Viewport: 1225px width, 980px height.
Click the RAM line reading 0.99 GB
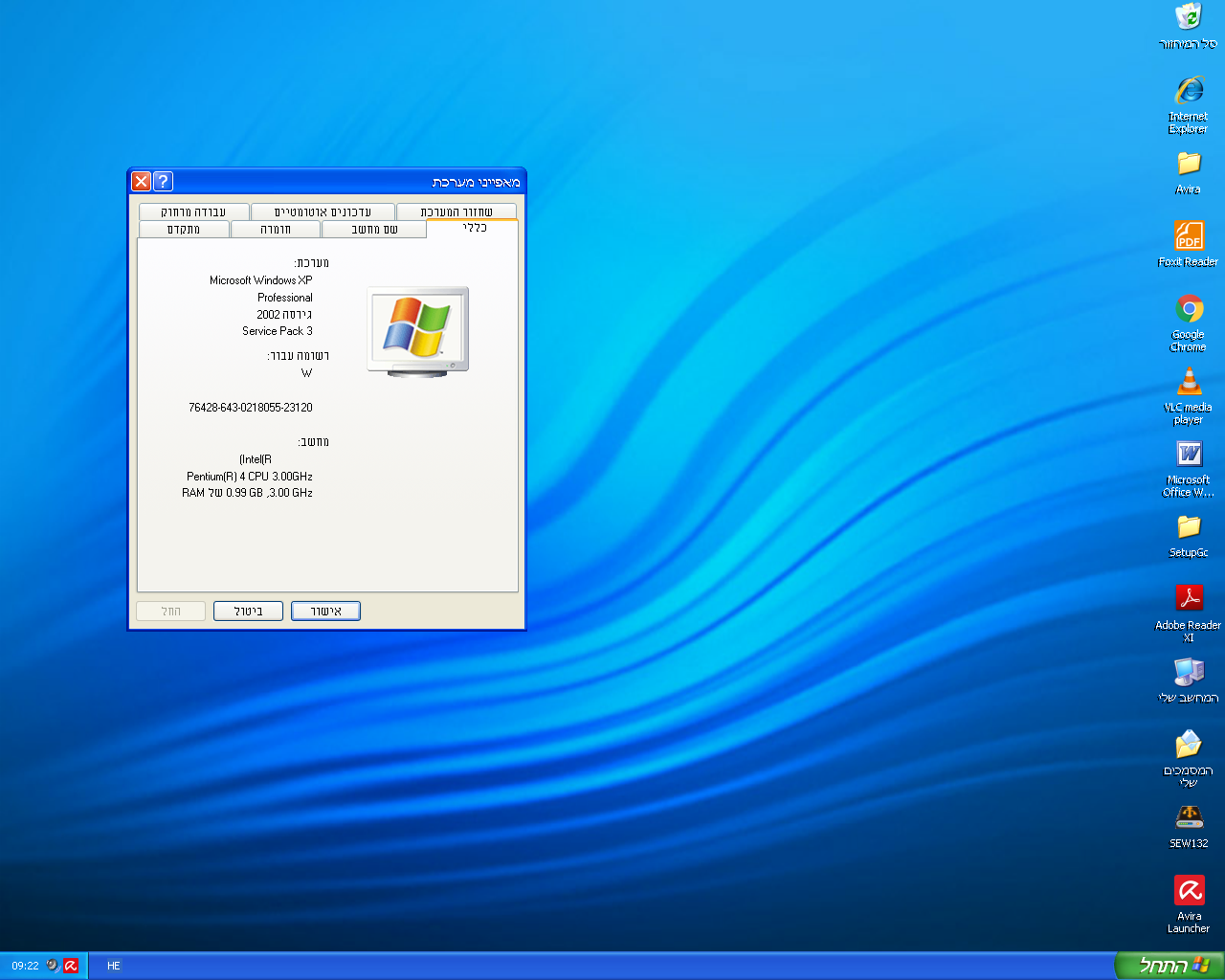247,493
